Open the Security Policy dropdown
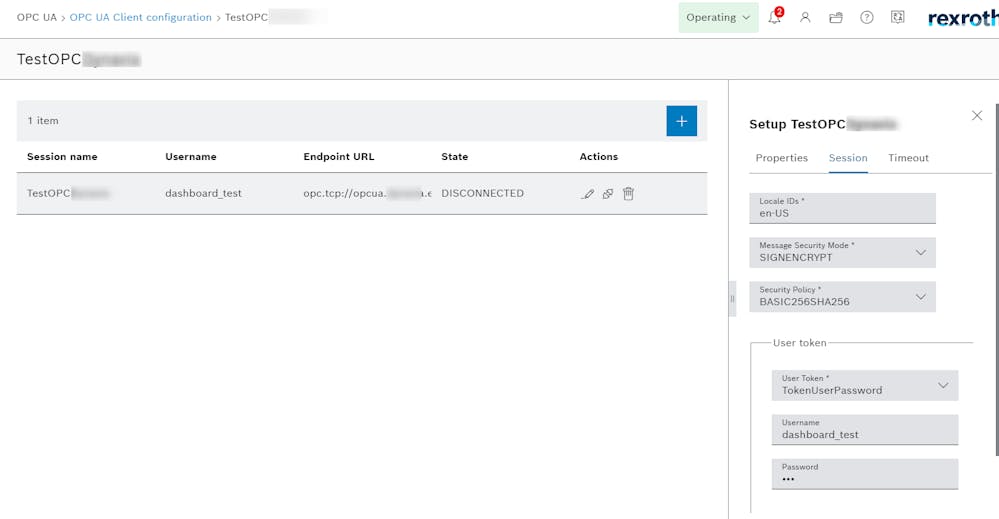This screenshot has width=999, height=519. [842, 297]
